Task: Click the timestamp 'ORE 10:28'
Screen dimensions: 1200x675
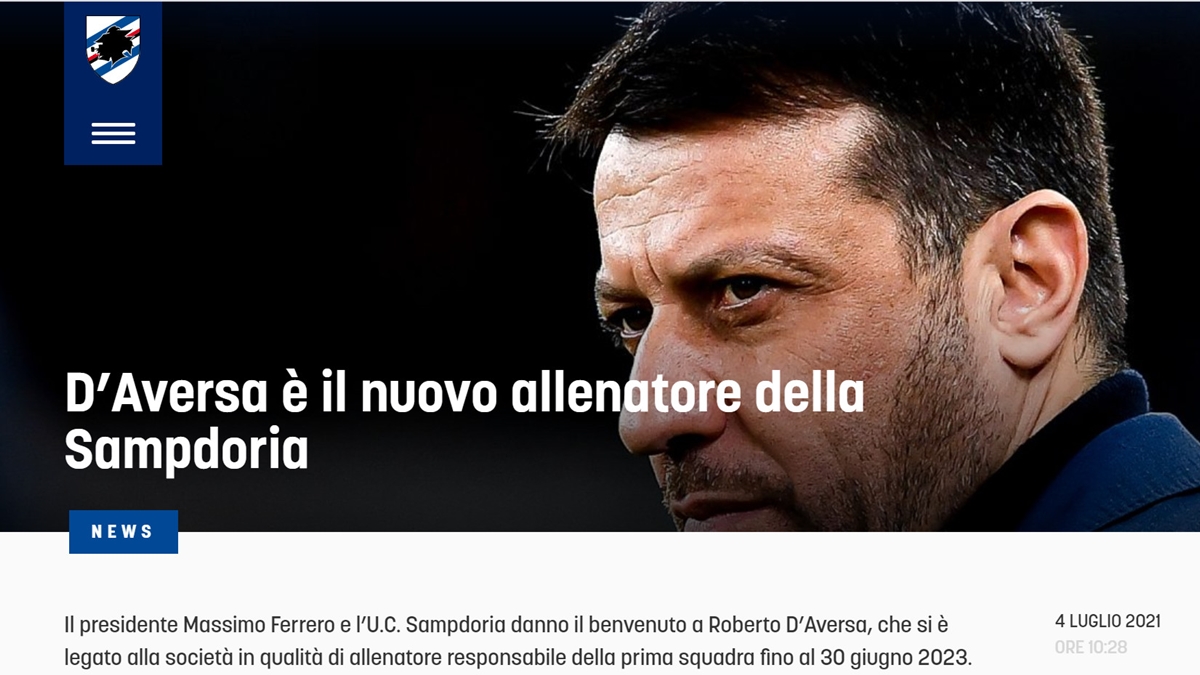Action: click(x=1091, y=647)
